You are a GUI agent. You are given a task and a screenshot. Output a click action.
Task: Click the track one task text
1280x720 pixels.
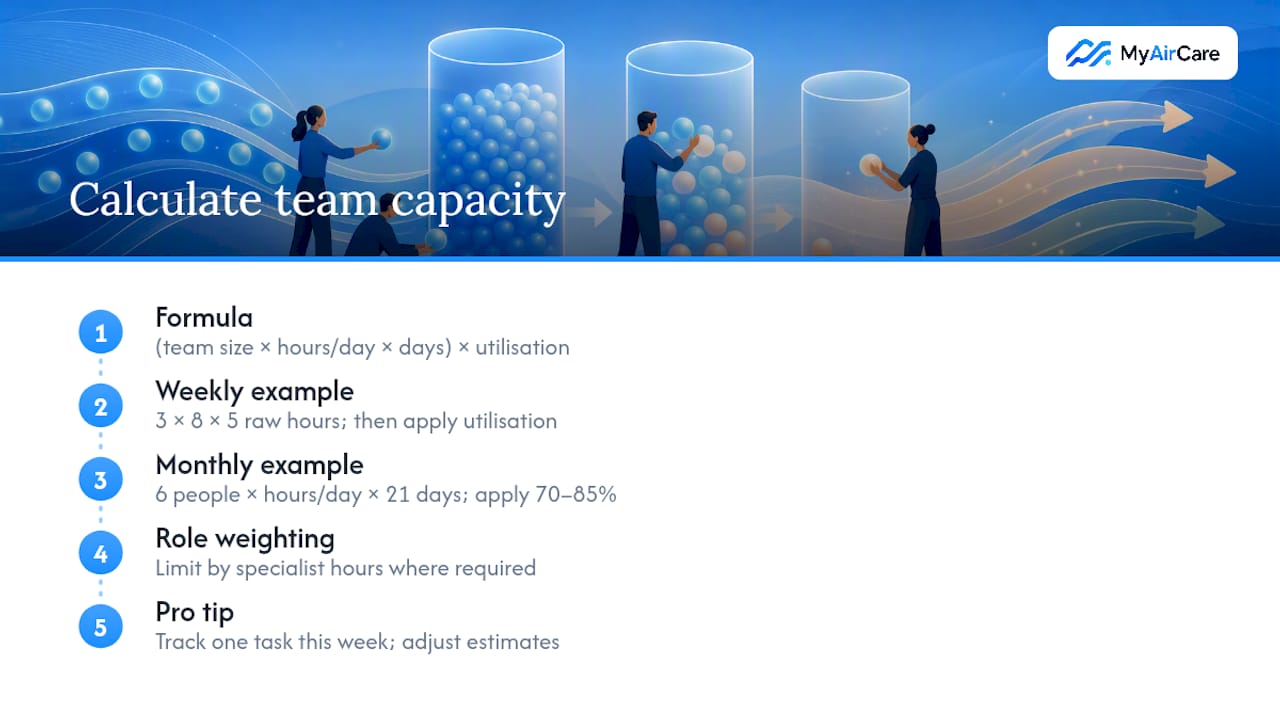pyautogui.click(x=357, y=642)
